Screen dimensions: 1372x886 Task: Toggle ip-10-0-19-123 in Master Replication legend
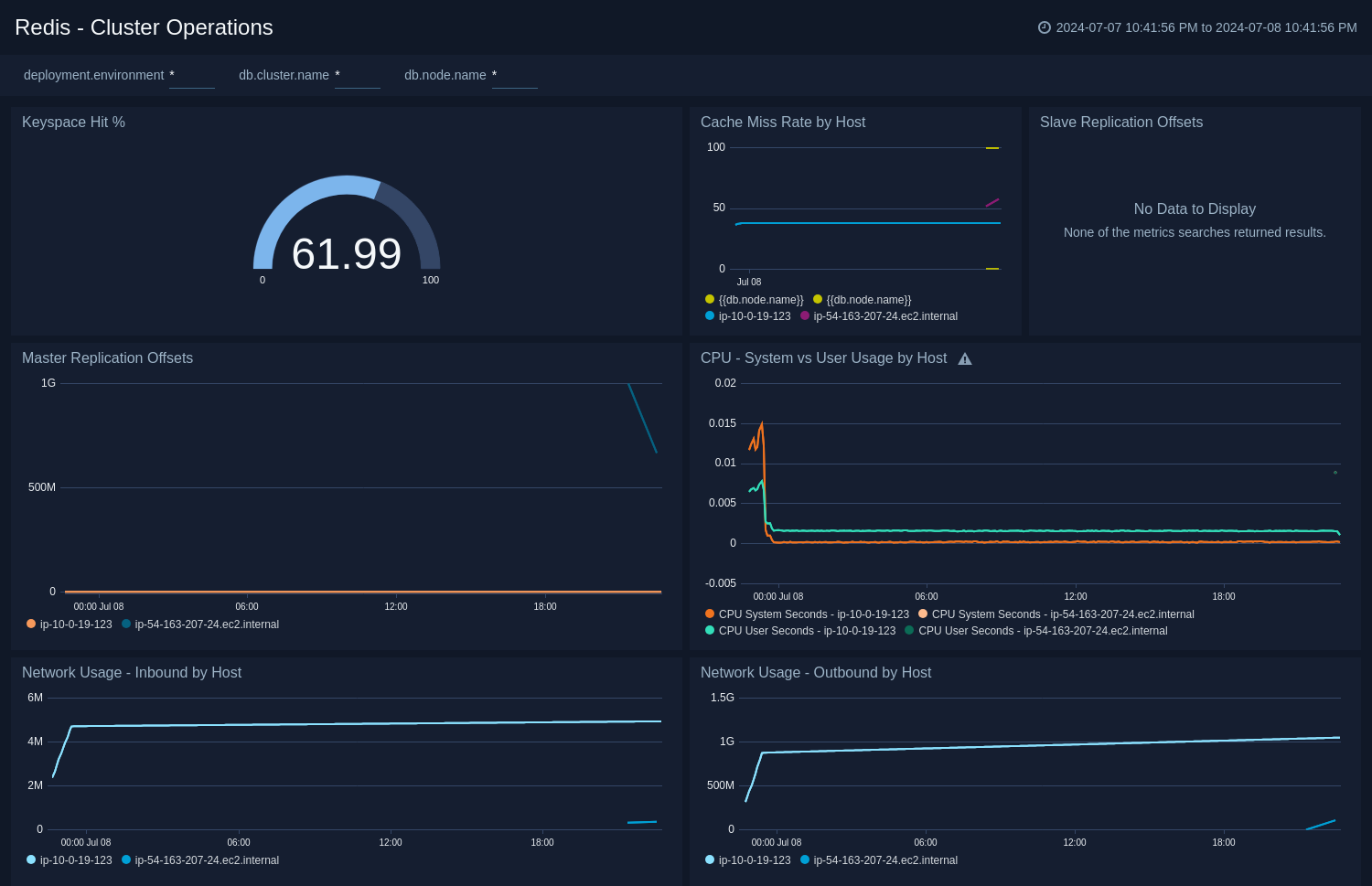tap(70, 624)
